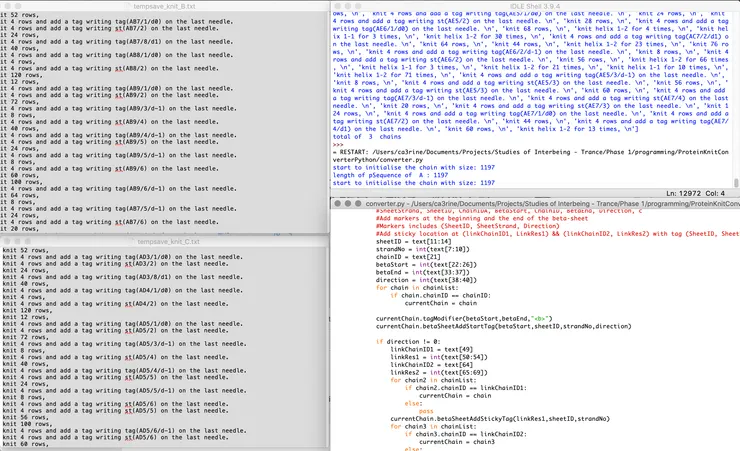Image resolution: width=740 pixels, height=451 pixels.
Task: Click 'length of pSequence of A : 1197'
Action: (390, 175)
